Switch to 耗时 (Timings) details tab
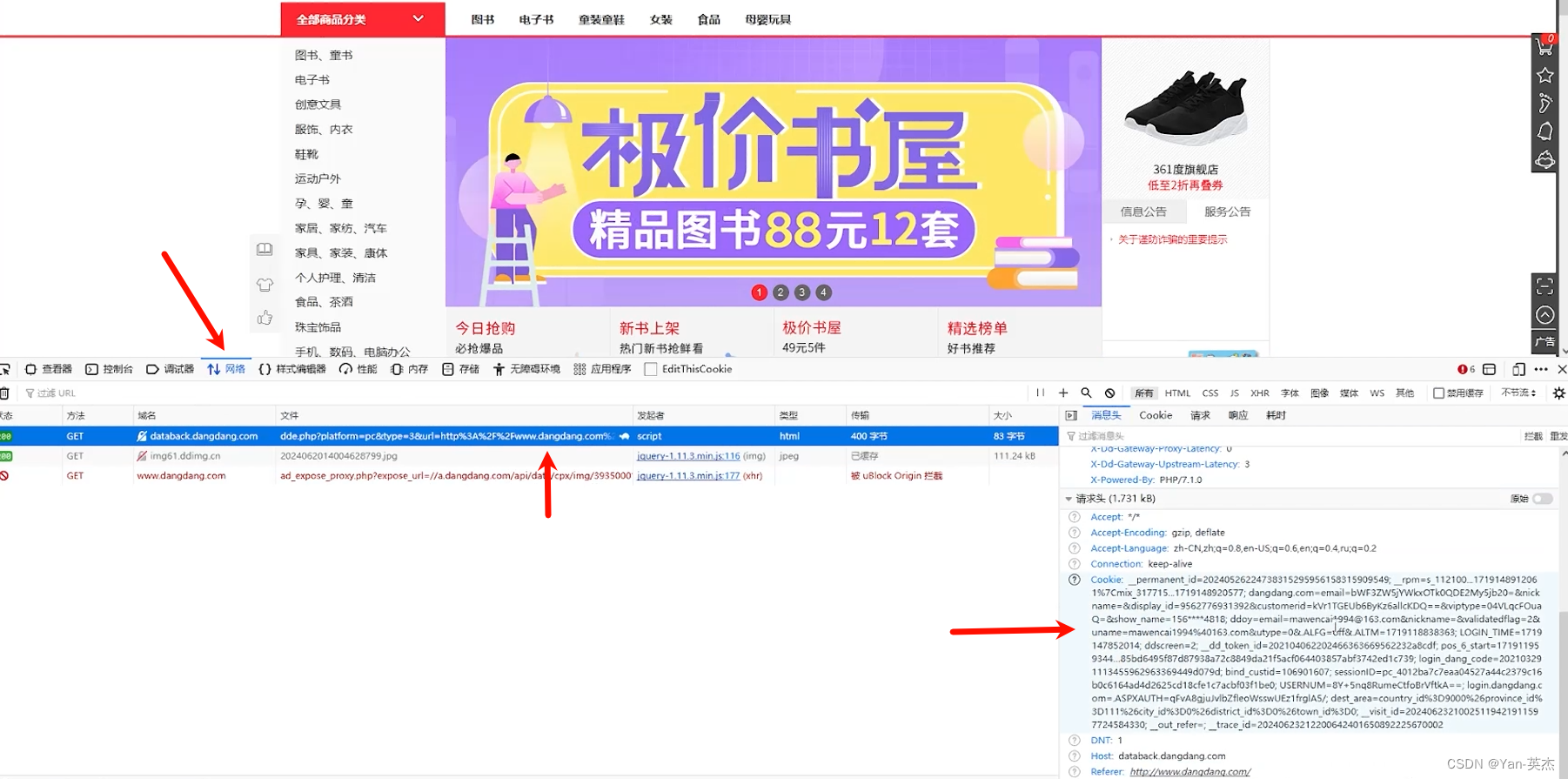 [1276, 415]
